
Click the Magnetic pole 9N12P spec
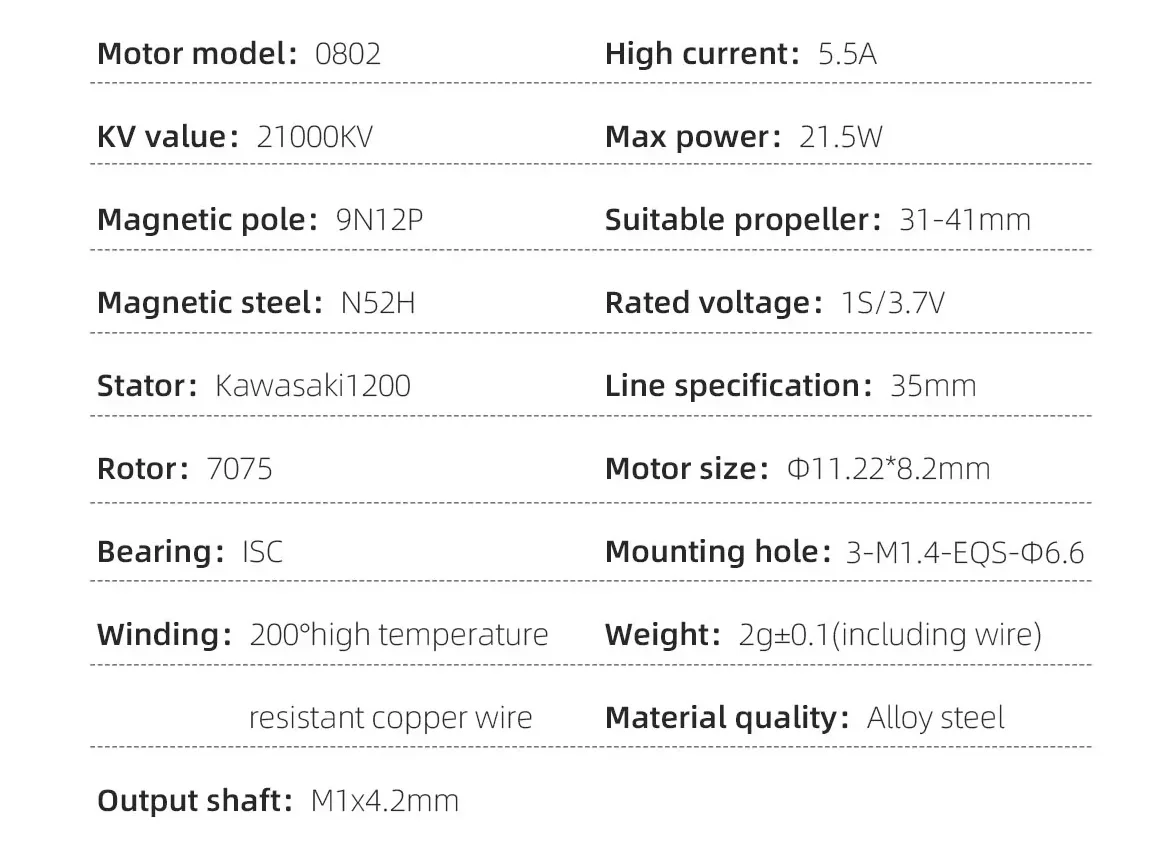pos(260,221)
